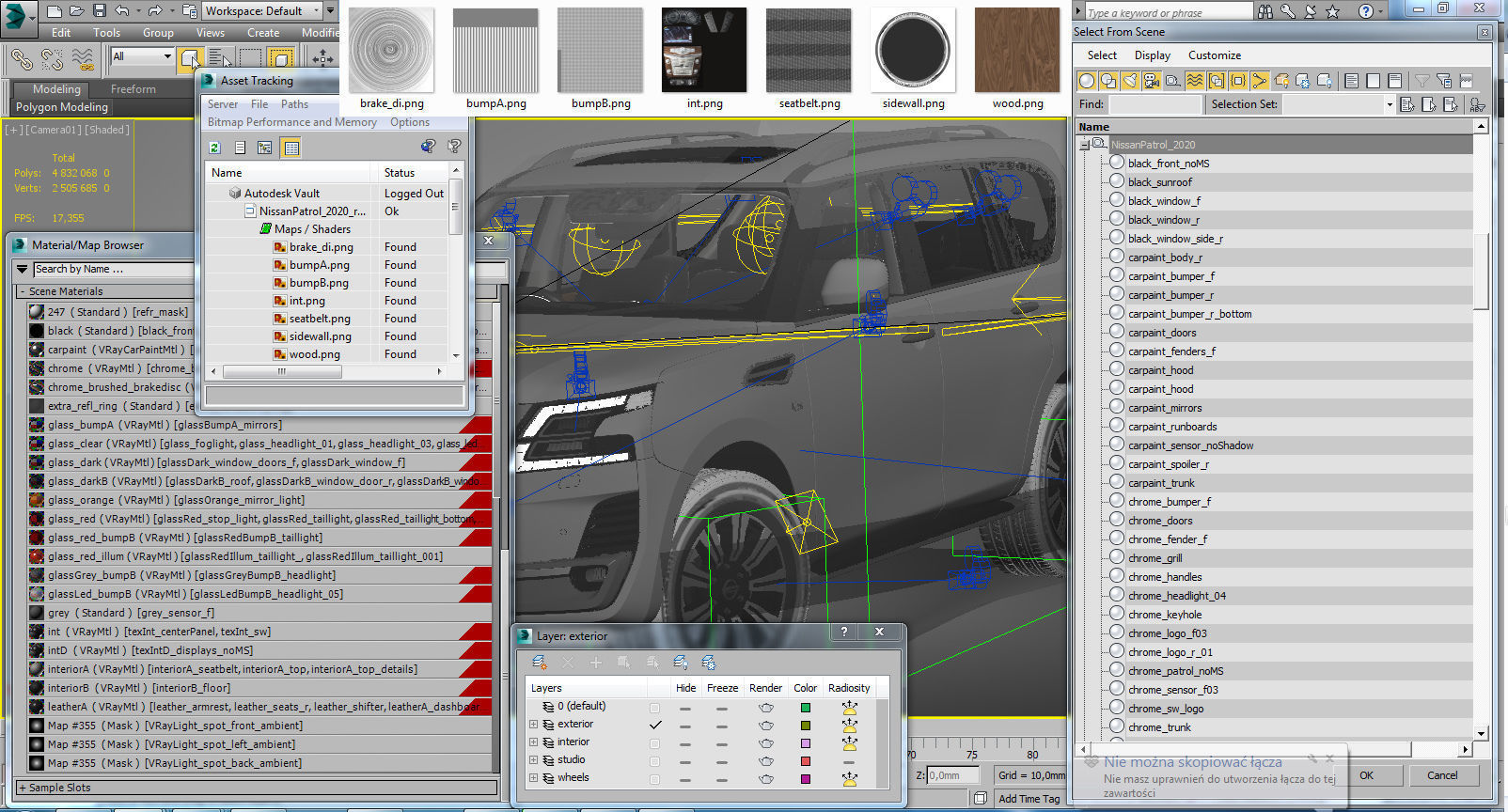Set studio layer as current checkbox
The image size is (1508, 812).
click(655, 761)
